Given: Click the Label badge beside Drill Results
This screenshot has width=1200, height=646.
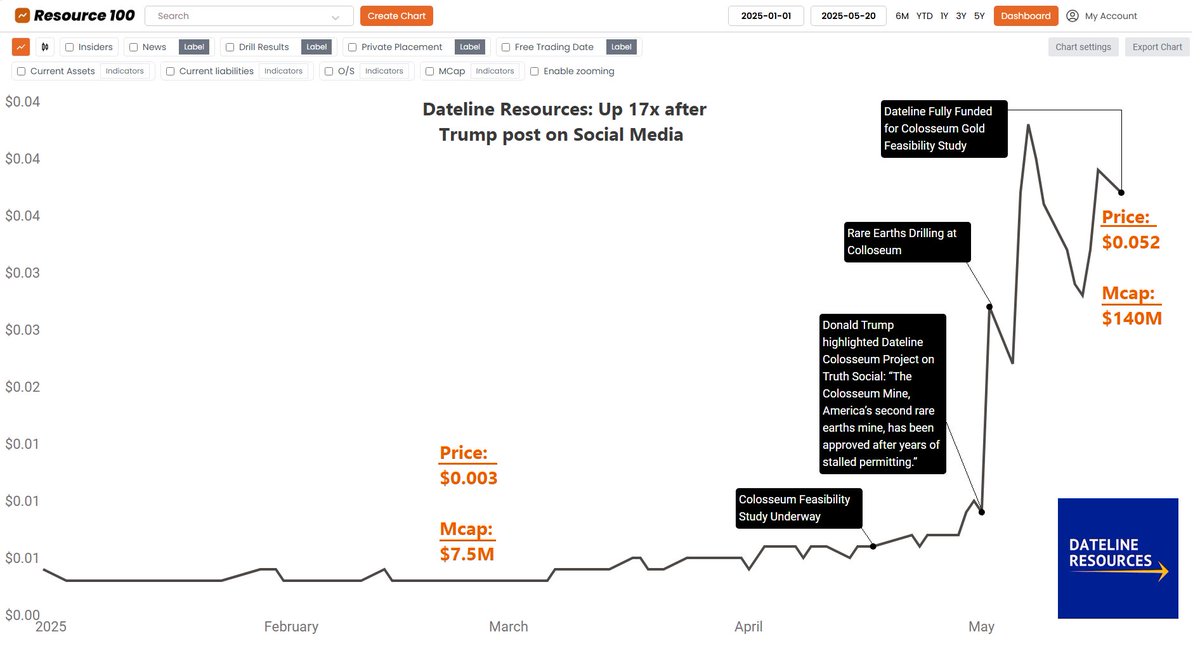Looking at the screenshot, I should click(316, 46).
